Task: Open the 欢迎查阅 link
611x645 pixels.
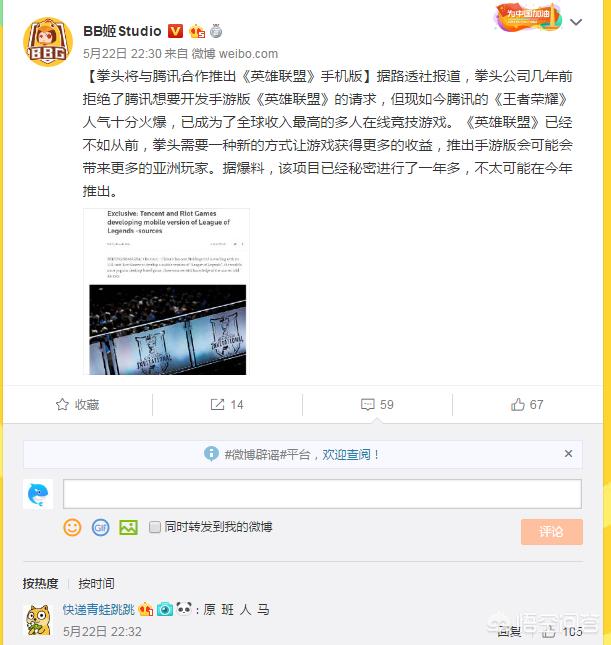Action: pyautogui.click(x=346, y=455)
